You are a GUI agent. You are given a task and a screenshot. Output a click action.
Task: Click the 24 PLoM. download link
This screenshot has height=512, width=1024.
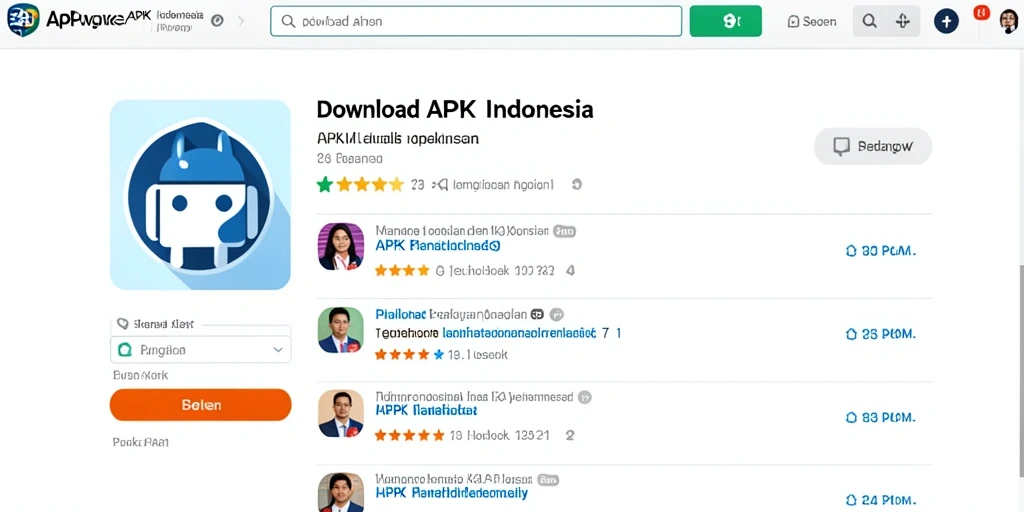tap(881, 501)
